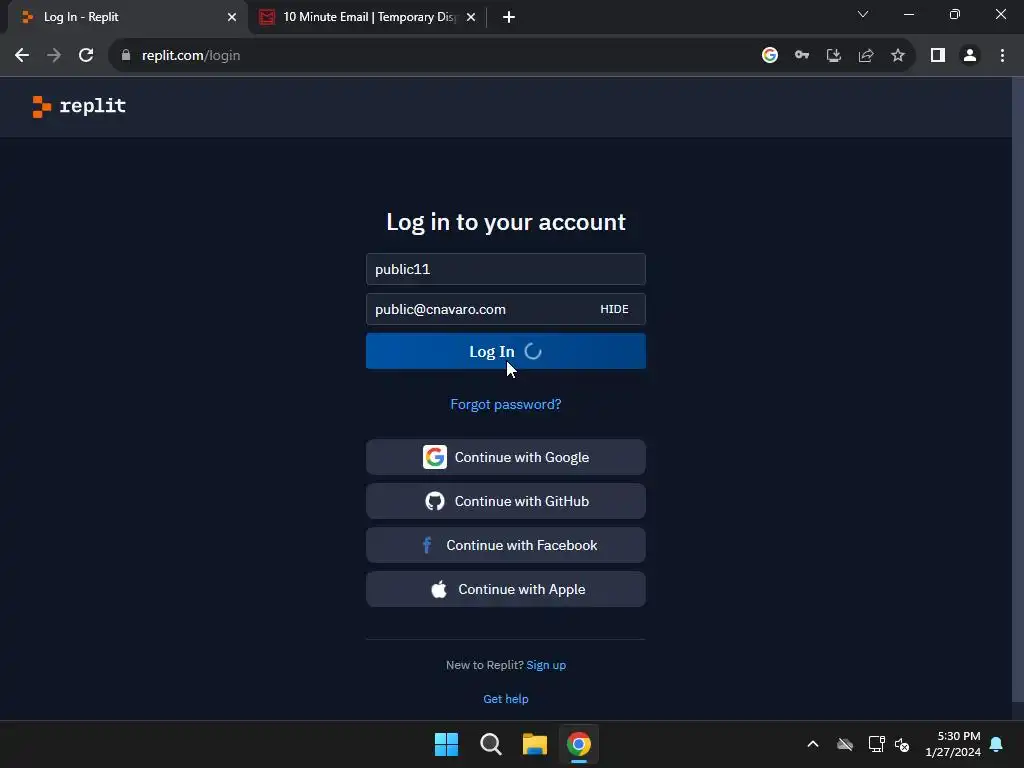1024x768 pixels.
Task: Reload the Replit login page
Action: pos(86,56)
